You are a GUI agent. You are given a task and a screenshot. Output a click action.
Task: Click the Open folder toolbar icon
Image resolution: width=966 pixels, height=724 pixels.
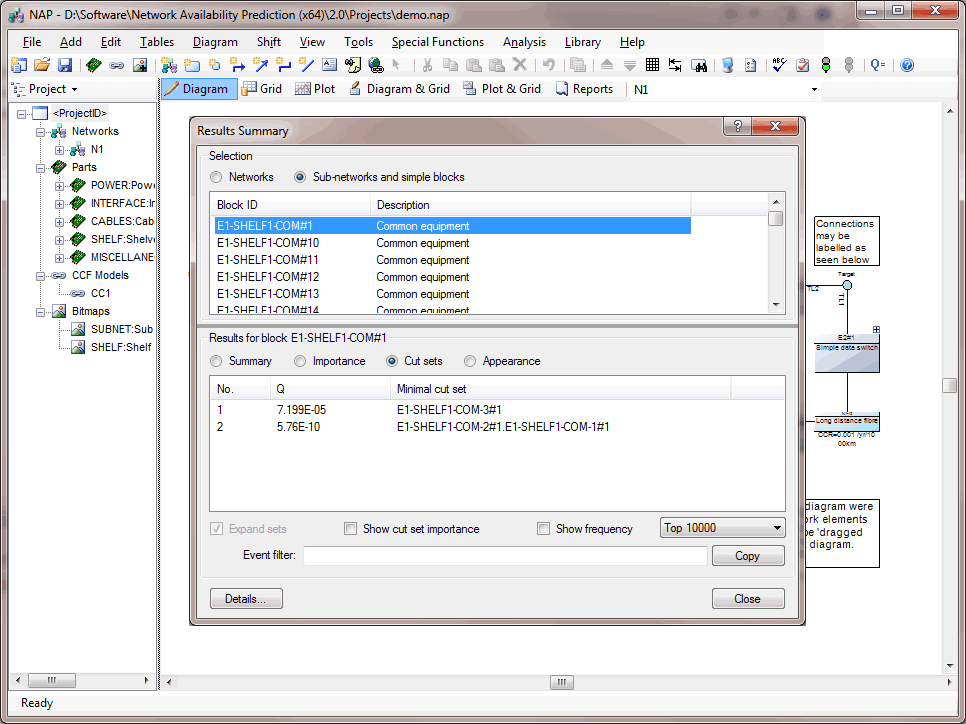pos(42,65)
